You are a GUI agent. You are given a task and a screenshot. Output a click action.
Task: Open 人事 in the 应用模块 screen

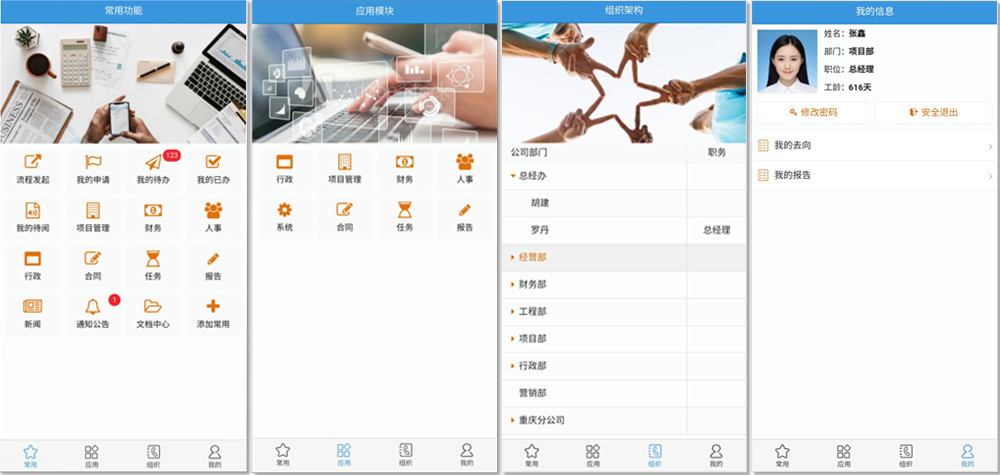point(465,169)
